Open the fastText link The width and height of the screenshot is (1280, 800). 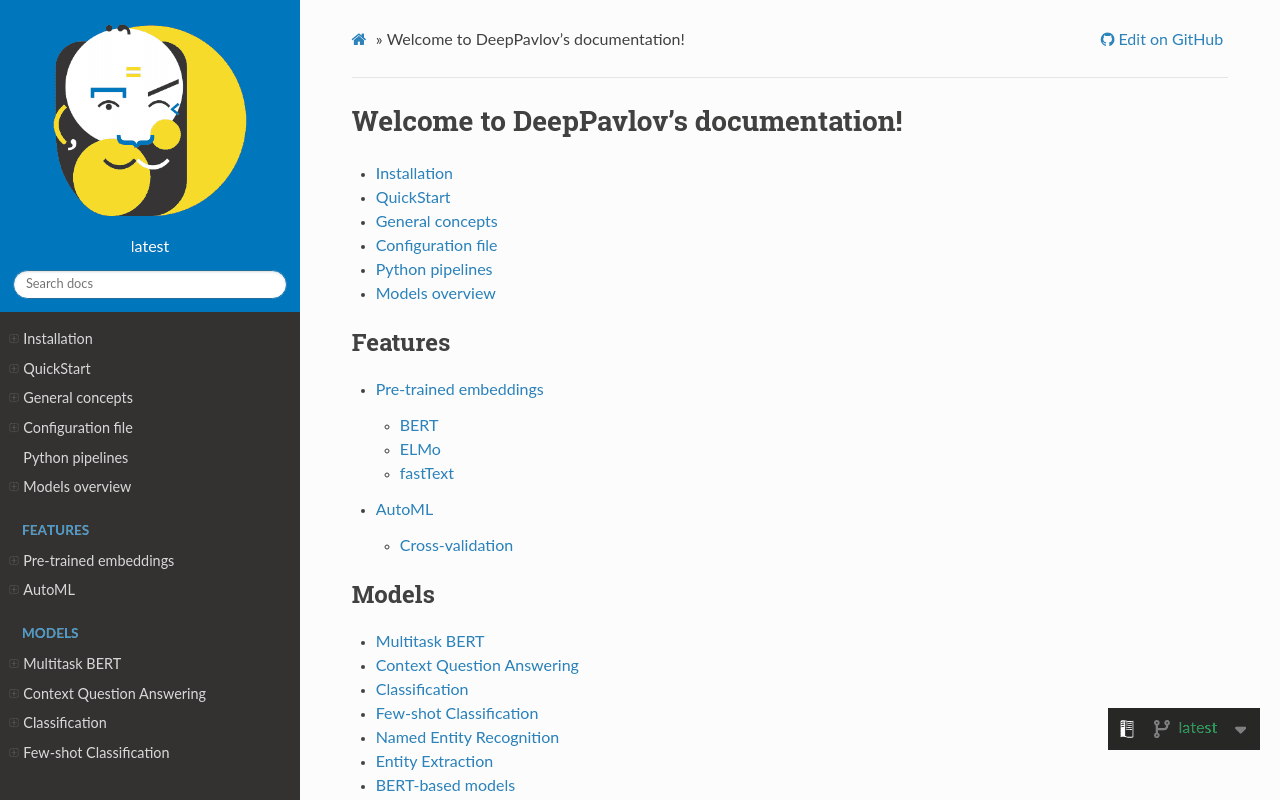coord(427,474)
